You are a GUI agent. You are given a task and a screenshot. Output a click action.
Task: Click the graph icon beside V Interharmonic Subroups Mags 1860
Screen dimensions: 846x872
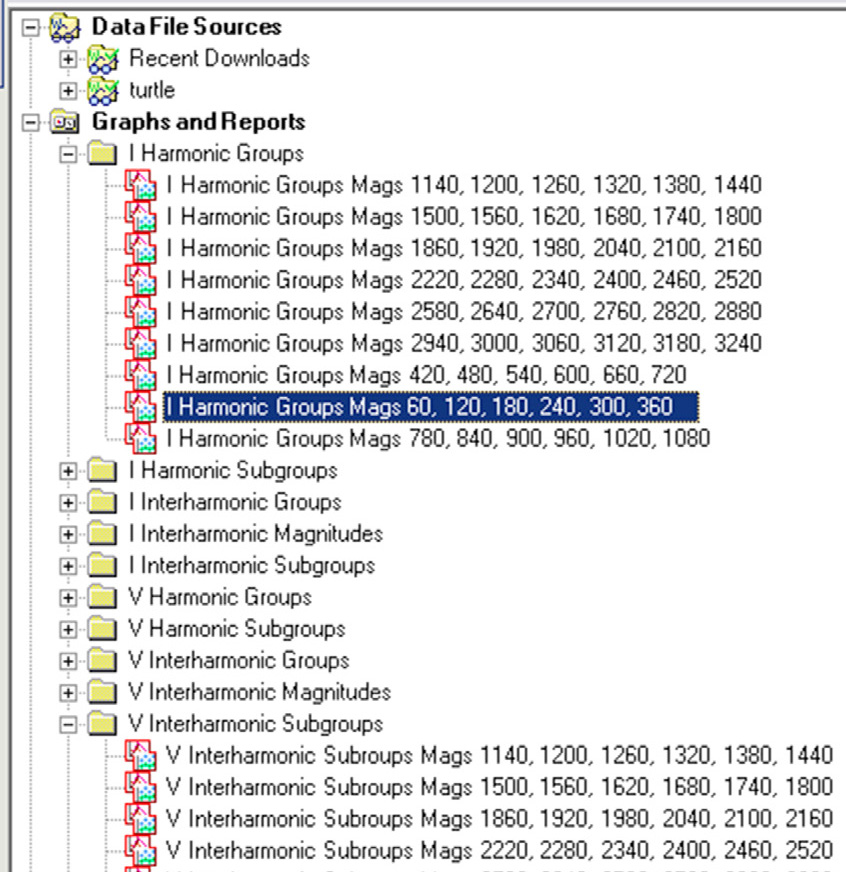pyautogui.click(x=141, y=818)
